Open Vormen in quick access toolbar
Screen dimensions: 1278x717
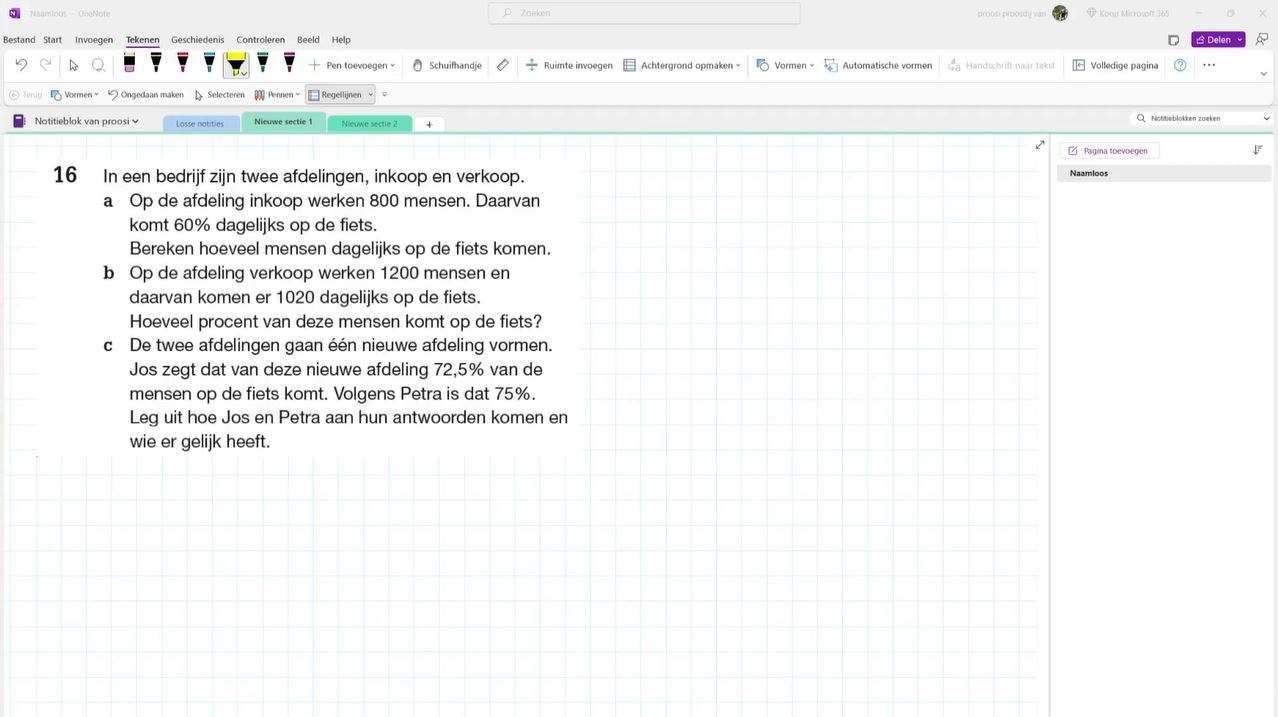(x=75, y=95)
